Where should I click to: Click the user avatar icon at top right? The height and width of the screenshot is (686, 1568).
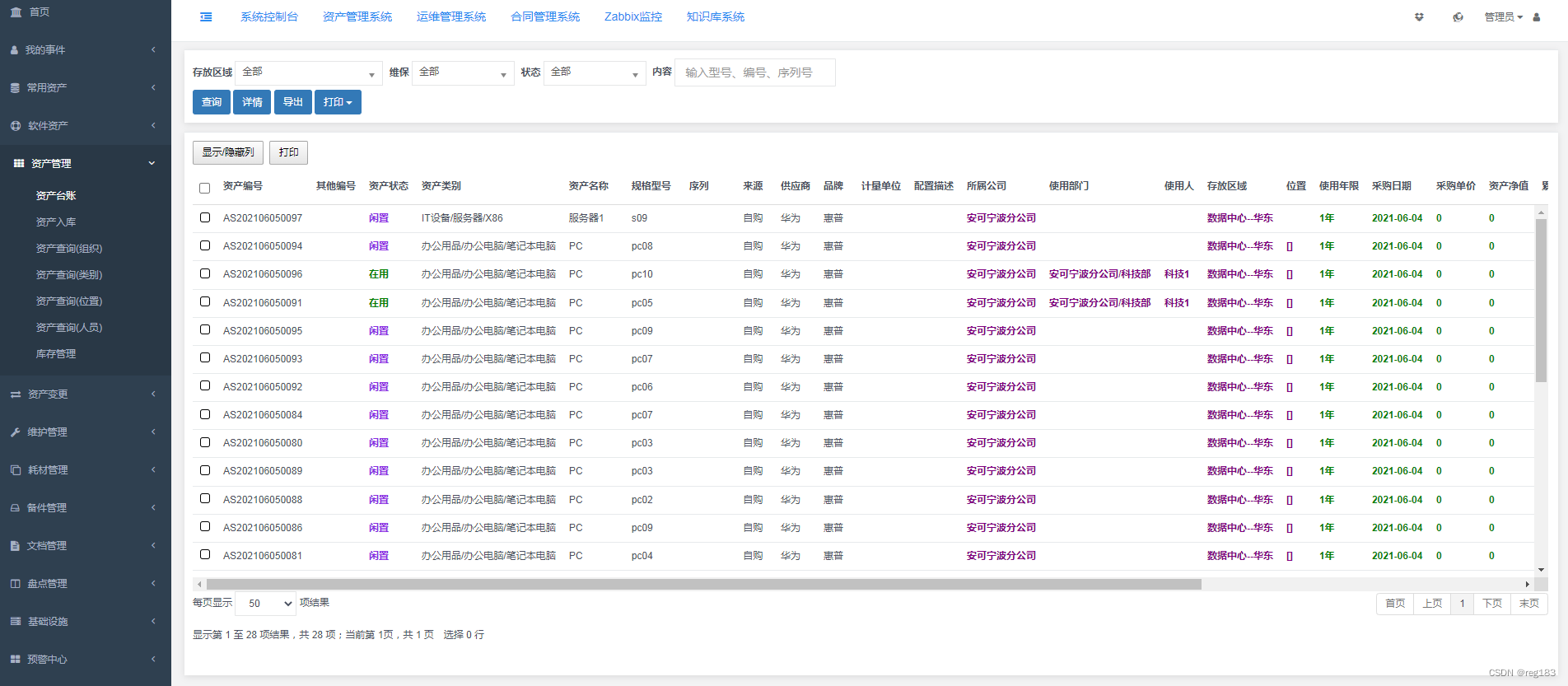[x=1537, y=16]
